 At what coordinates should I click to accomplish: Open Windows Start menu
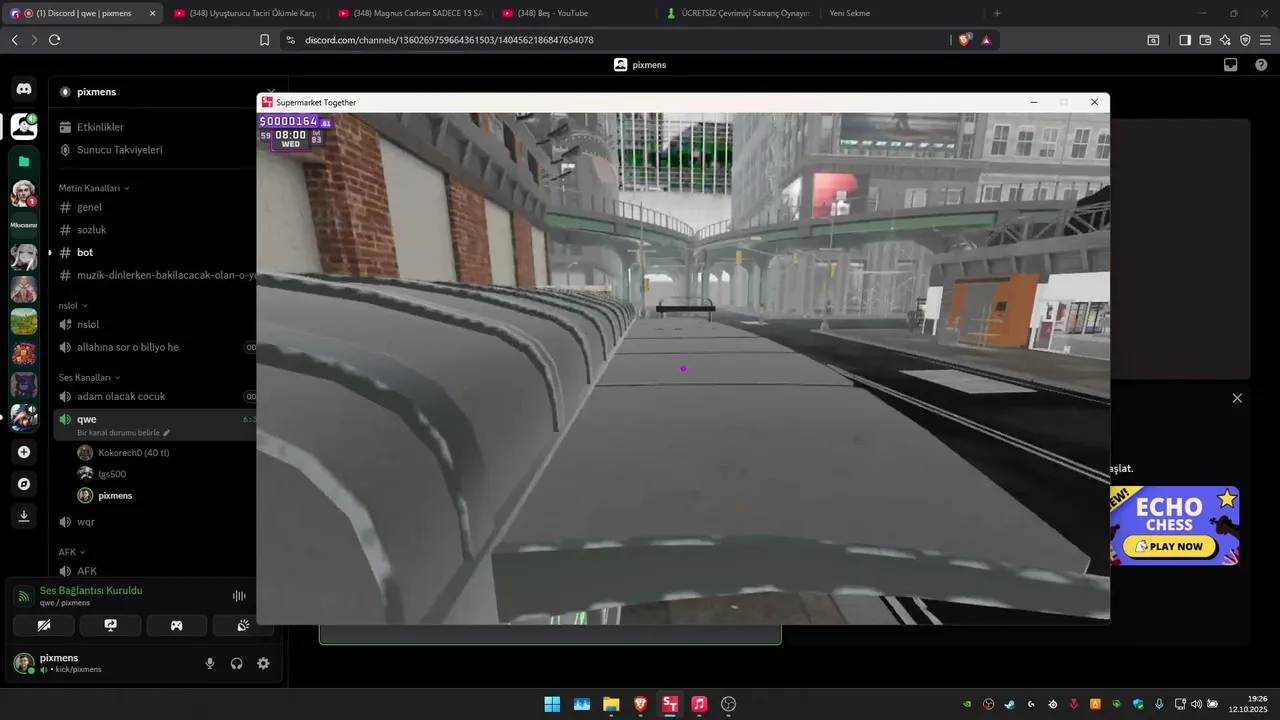point(552,704)
